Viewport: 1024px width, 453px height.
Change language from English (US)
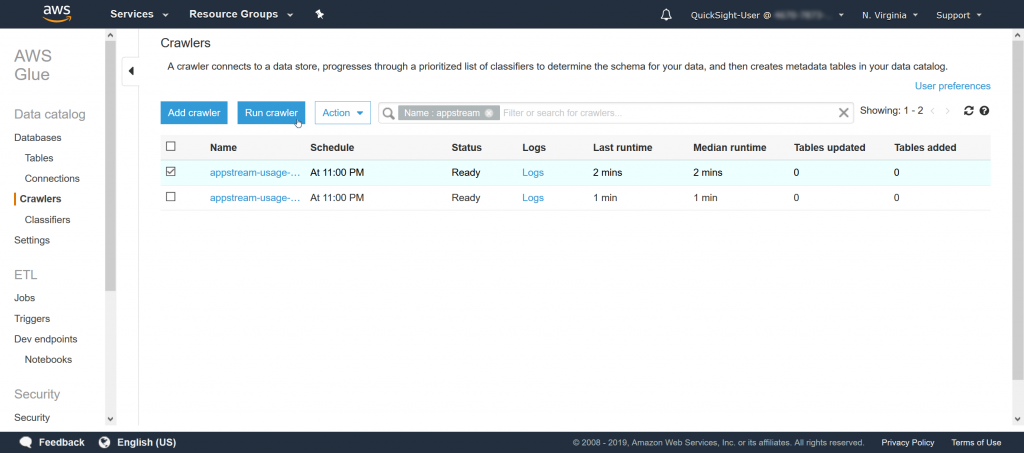pyautogui.click(x=146, y=442)
